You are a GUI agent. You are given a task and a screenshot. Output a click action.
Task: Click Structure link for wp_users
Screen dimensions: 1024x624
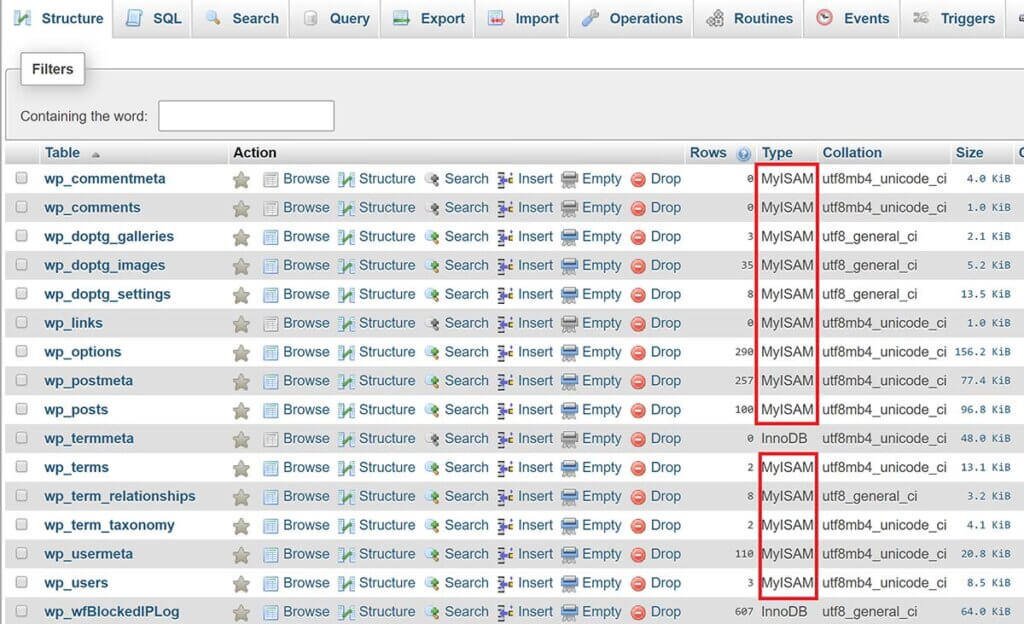click(387, 583)
